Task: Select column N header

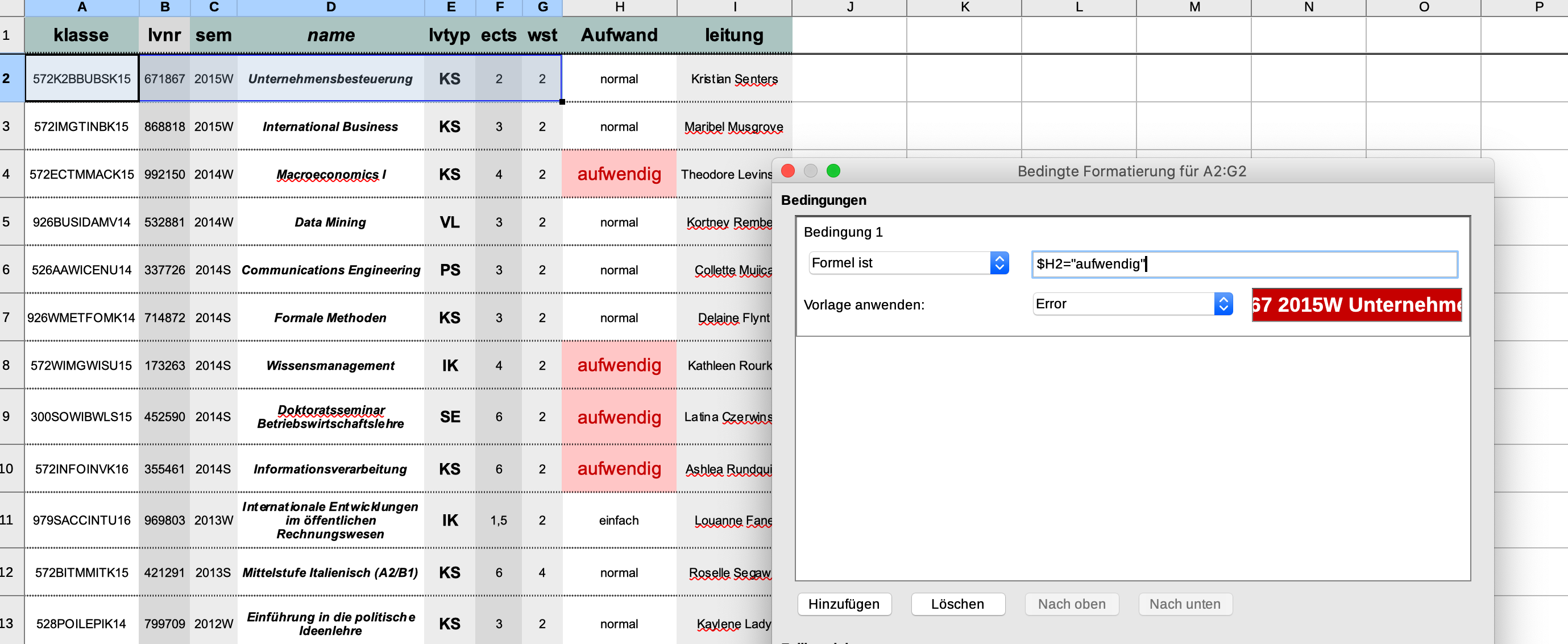Action: [1308, 7]
